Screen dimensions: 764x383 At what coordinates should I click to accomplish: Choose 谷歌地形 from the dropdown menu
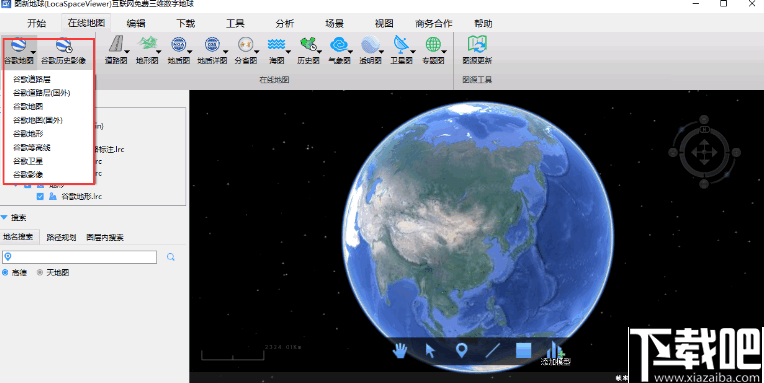pos(28,134)
